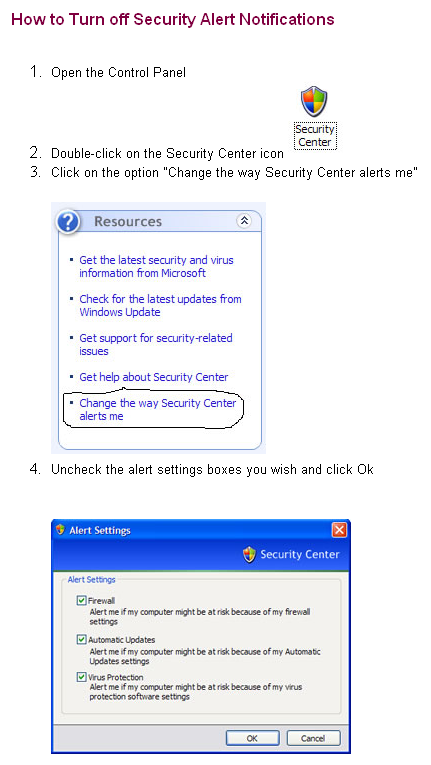Uncheck the Automatic Updates alert checkbox
This screenshot has height=765, width=431.
[82, 639]
